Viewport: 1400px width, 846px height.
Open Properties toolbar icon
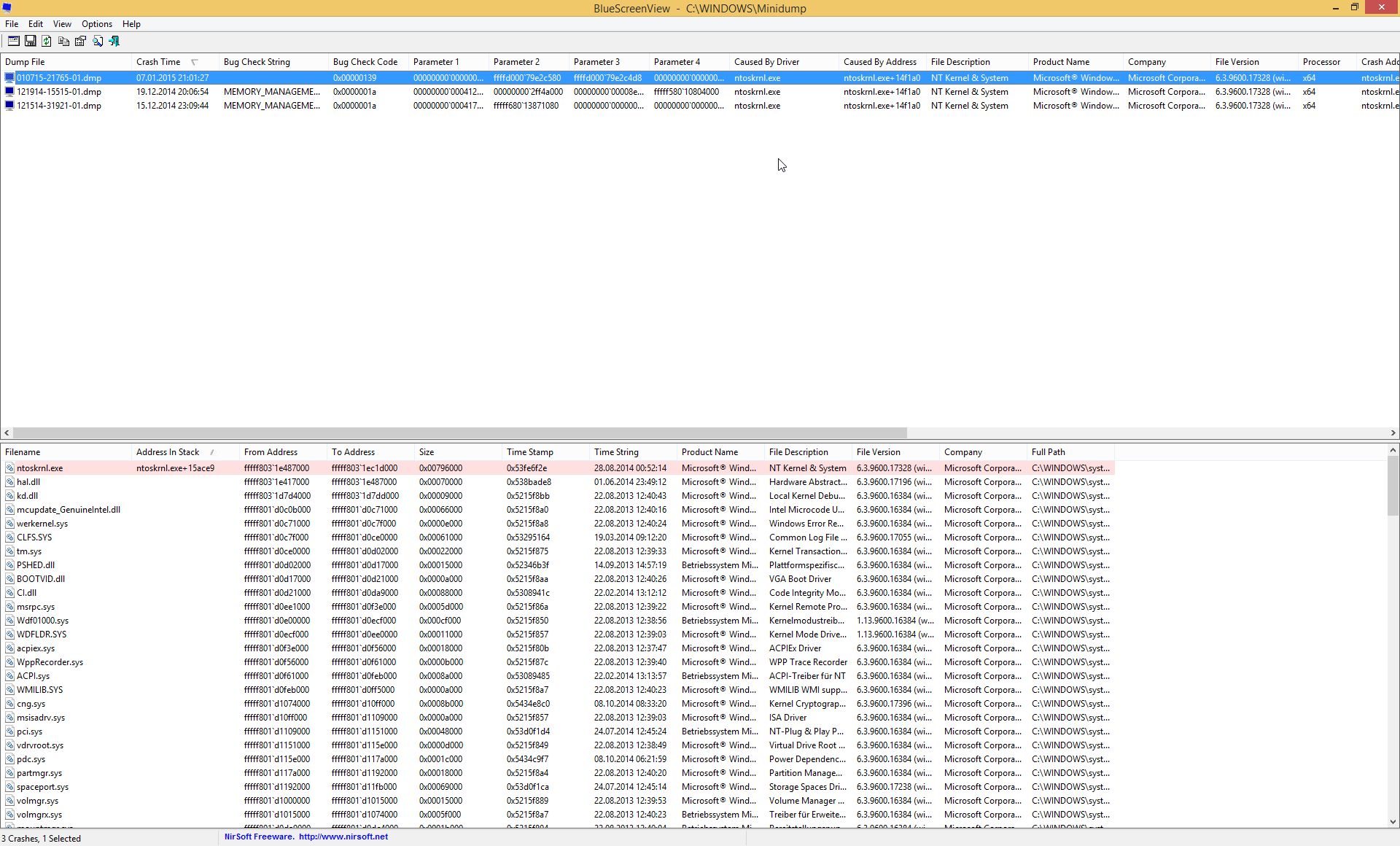coord(80,42)
